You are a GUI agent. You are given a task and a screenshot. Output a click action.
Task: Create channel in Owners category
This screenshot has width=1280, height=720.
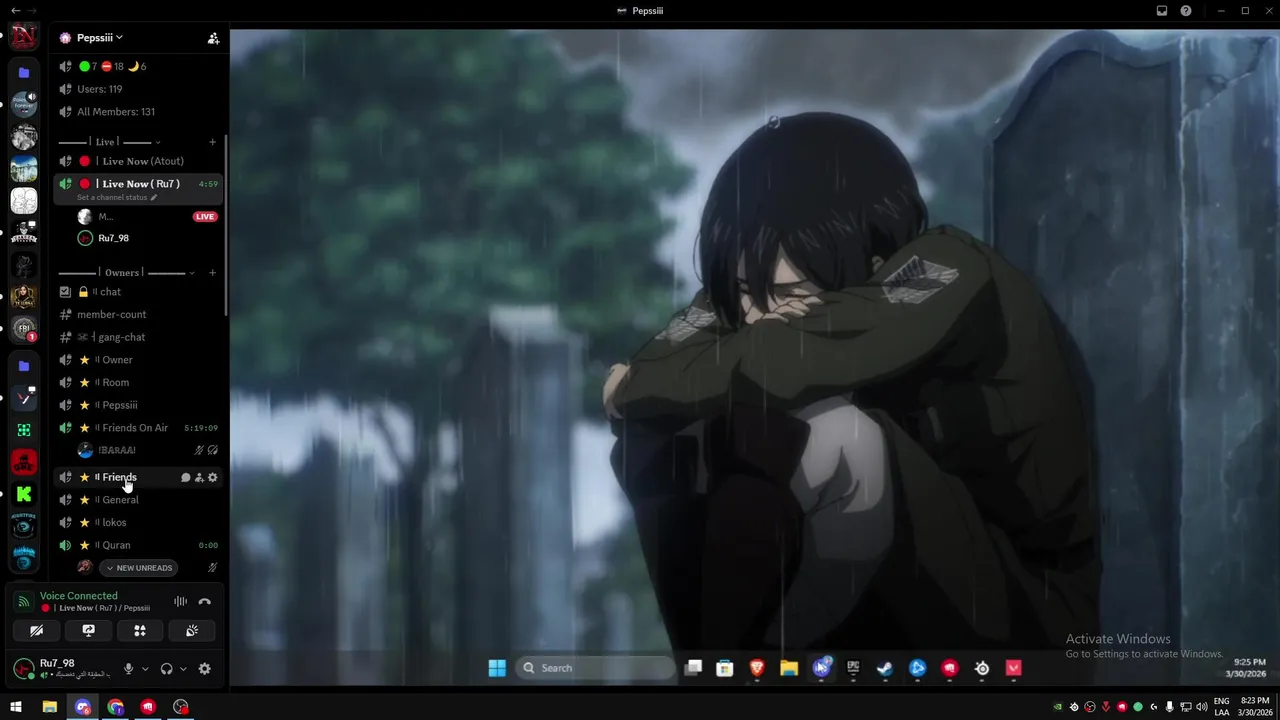212,272
